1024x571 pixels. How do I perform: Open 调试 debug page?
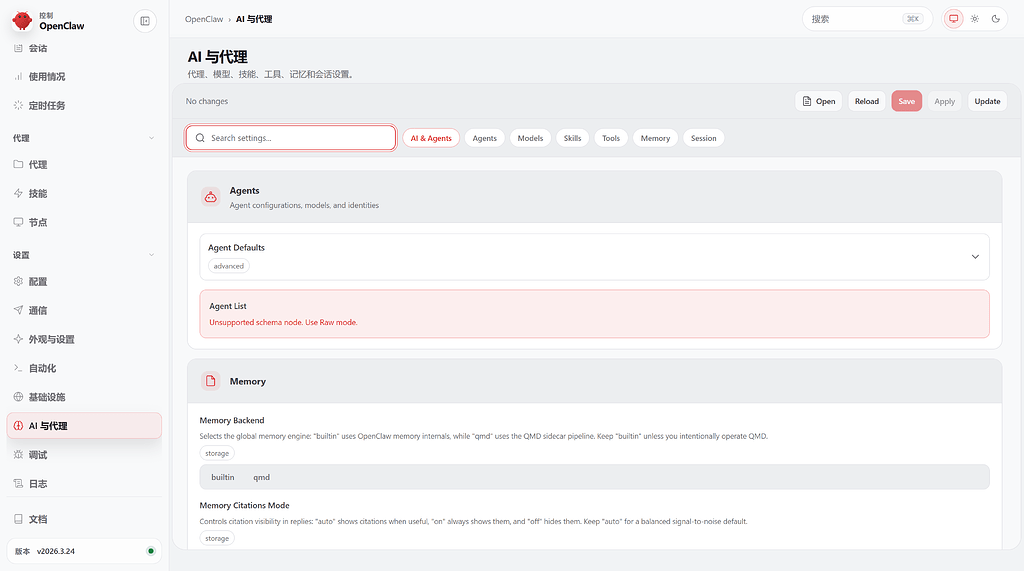click(84, 455)
